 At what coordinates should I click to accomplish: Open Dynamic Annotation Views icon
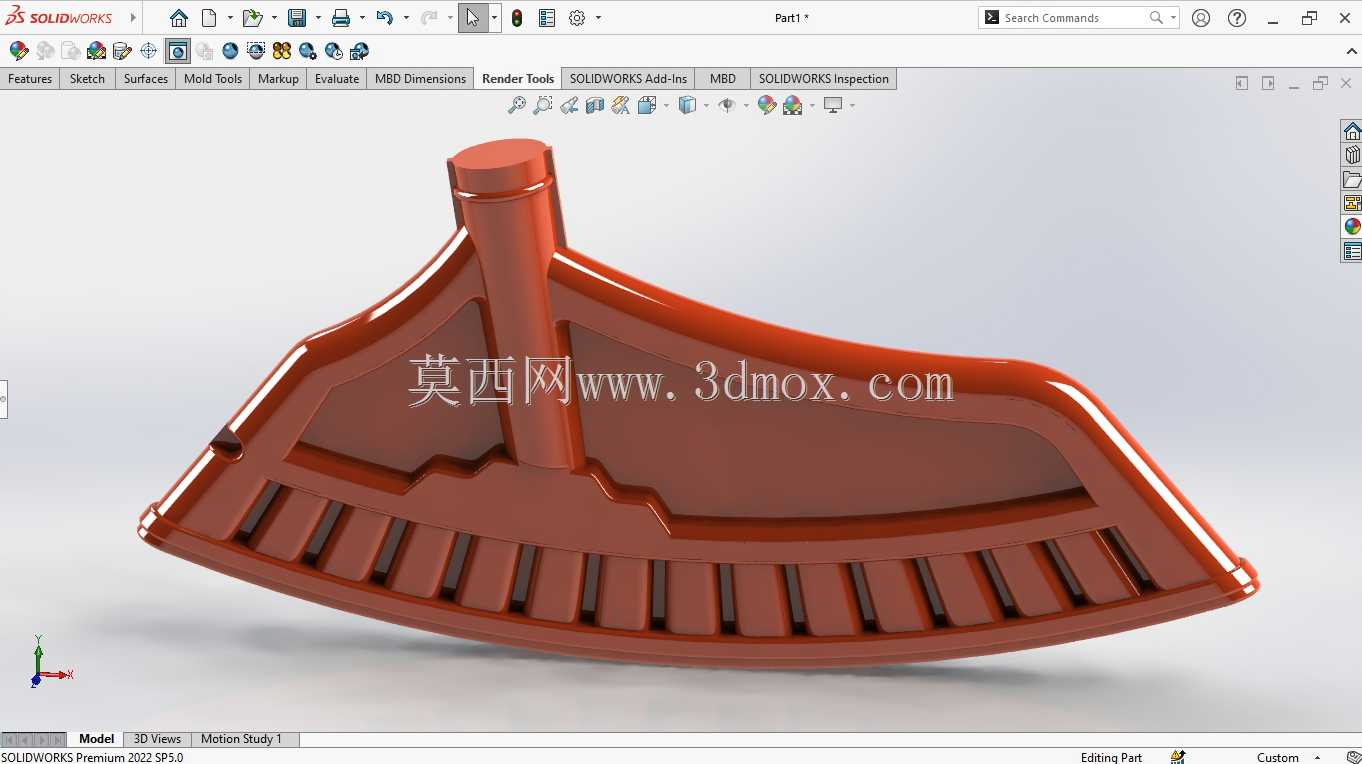click(x=621, y=105)
